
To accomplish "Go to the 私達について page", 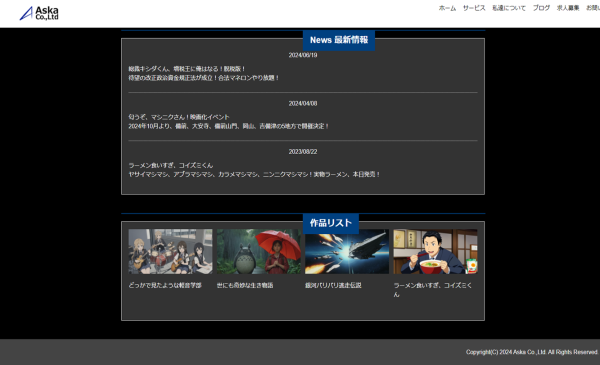I will pos(509,8).
